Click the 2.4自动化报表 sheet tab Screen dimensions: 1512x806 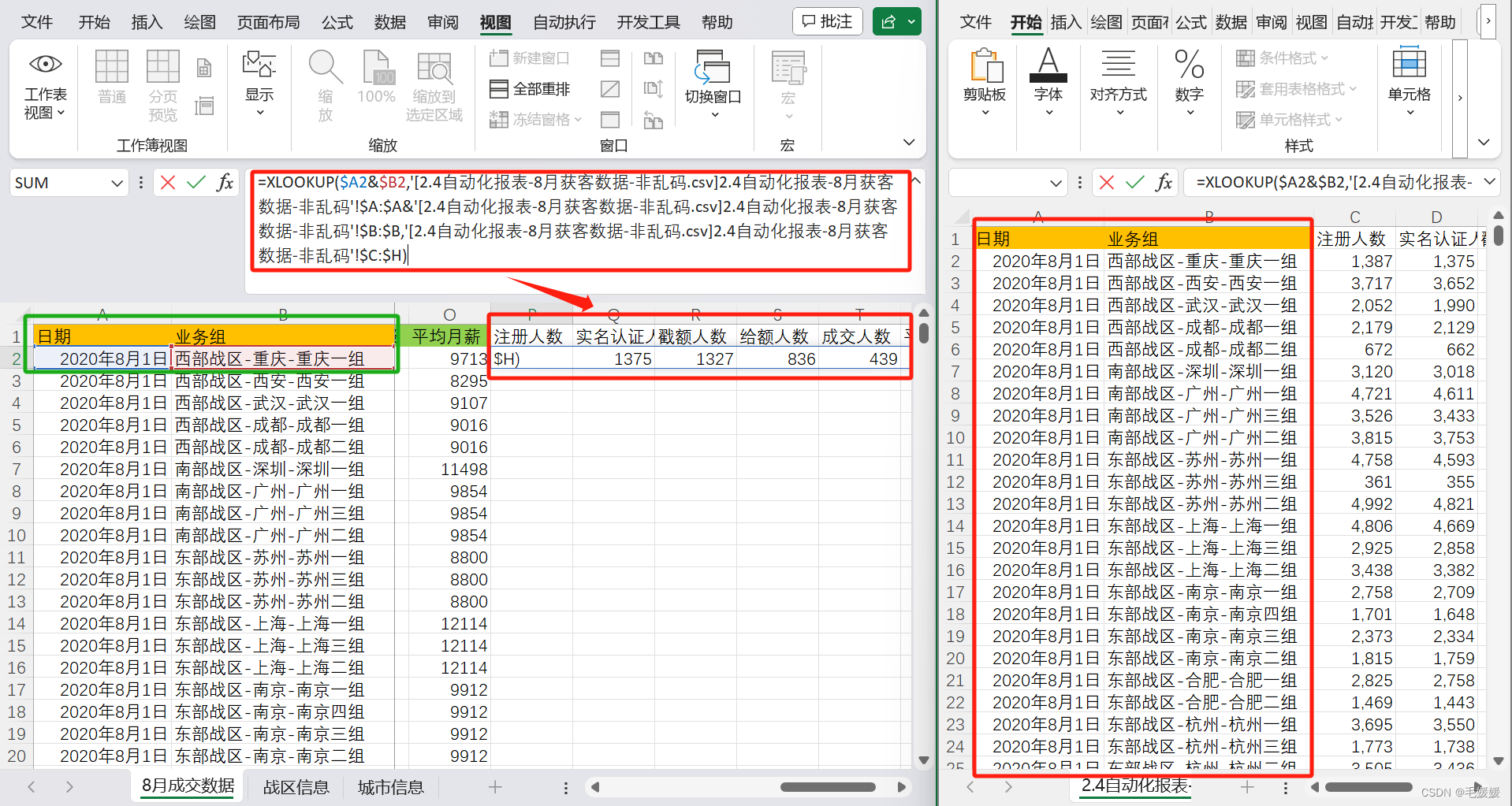(1137, 786)
